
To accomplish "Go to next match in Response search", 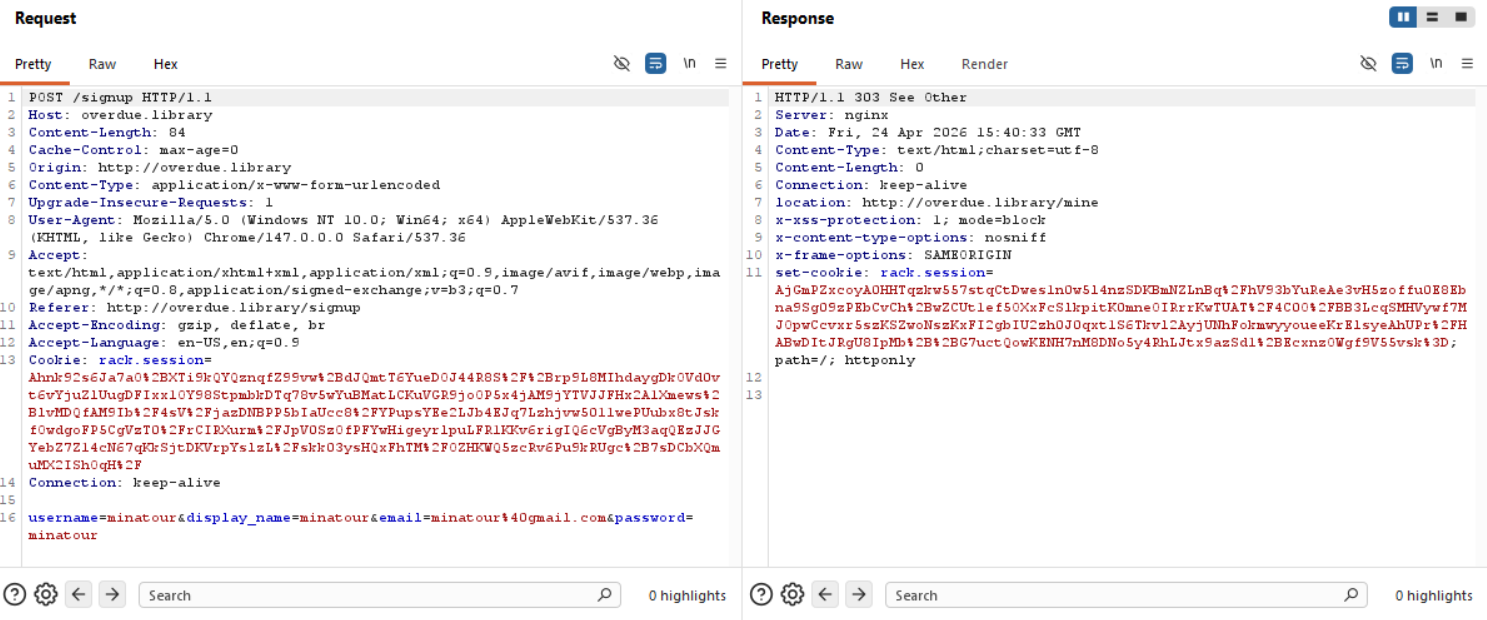I will pyautogui.click(x=859, y=595).
